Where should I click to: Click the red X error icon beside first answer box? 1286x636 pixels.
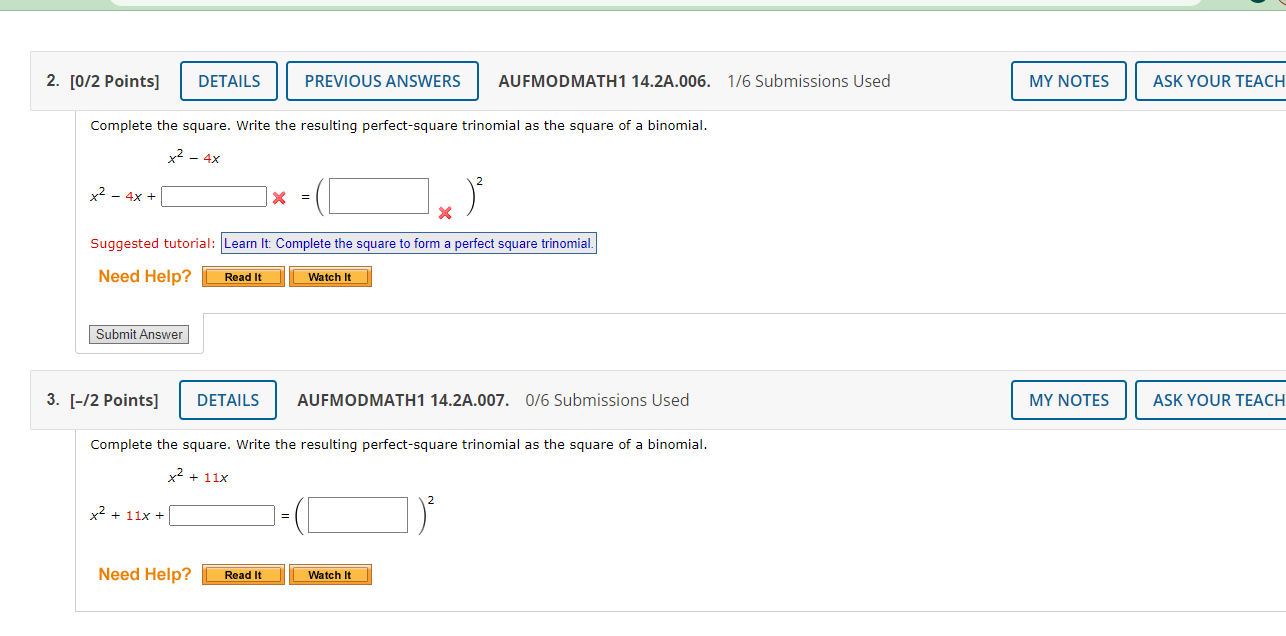pos(277,197)
